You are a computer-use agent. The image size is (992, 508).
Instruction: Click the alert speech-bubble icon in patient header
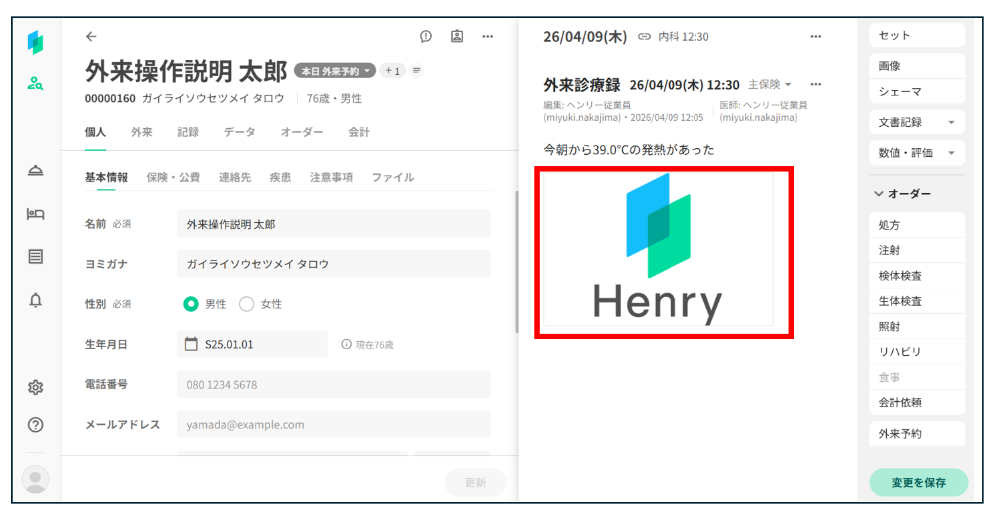(426, 37)
